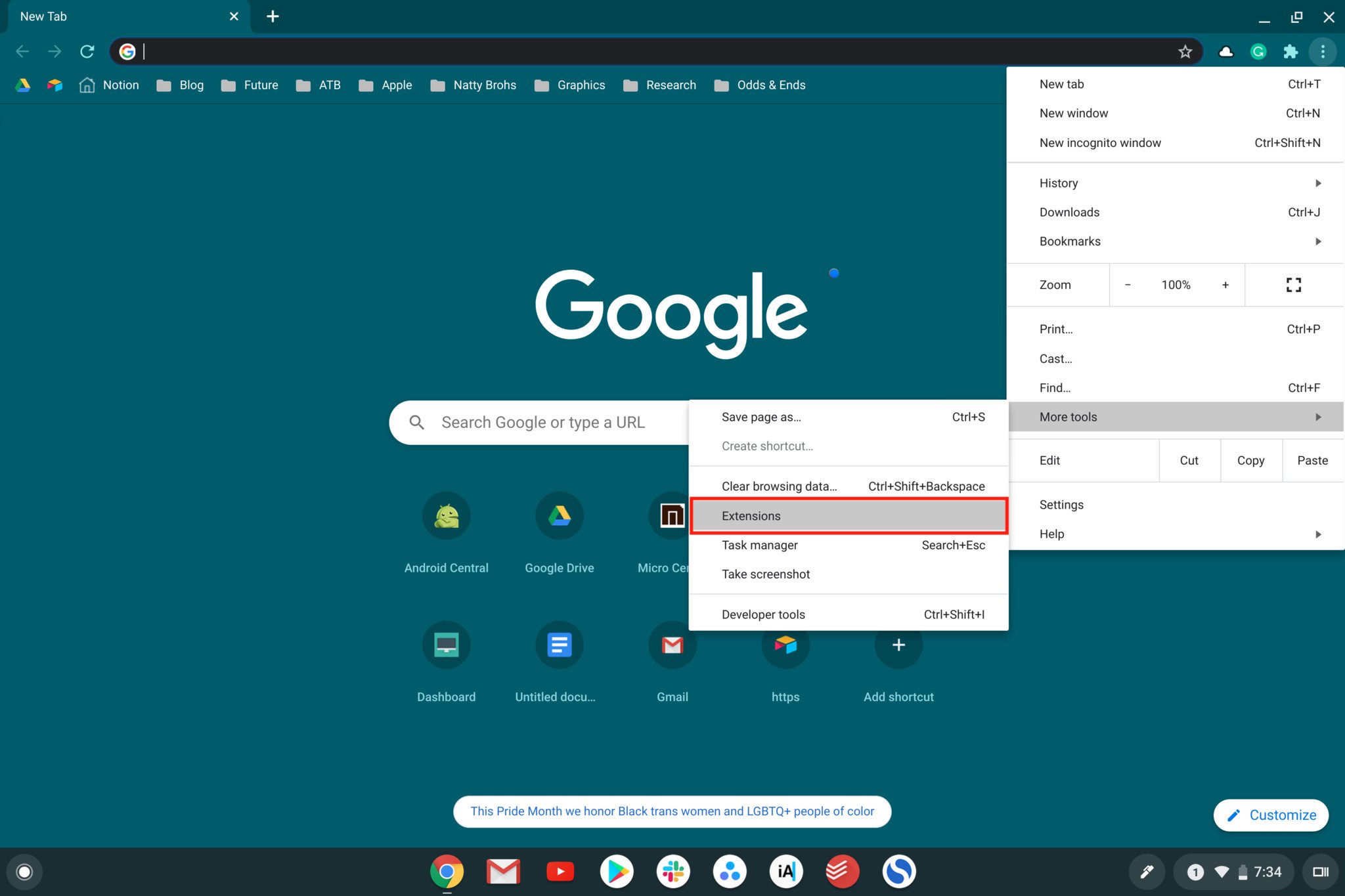1345x896 pixels.
Task: Open the Odds & Ends bookmarks folder
Action: point(760,85)
